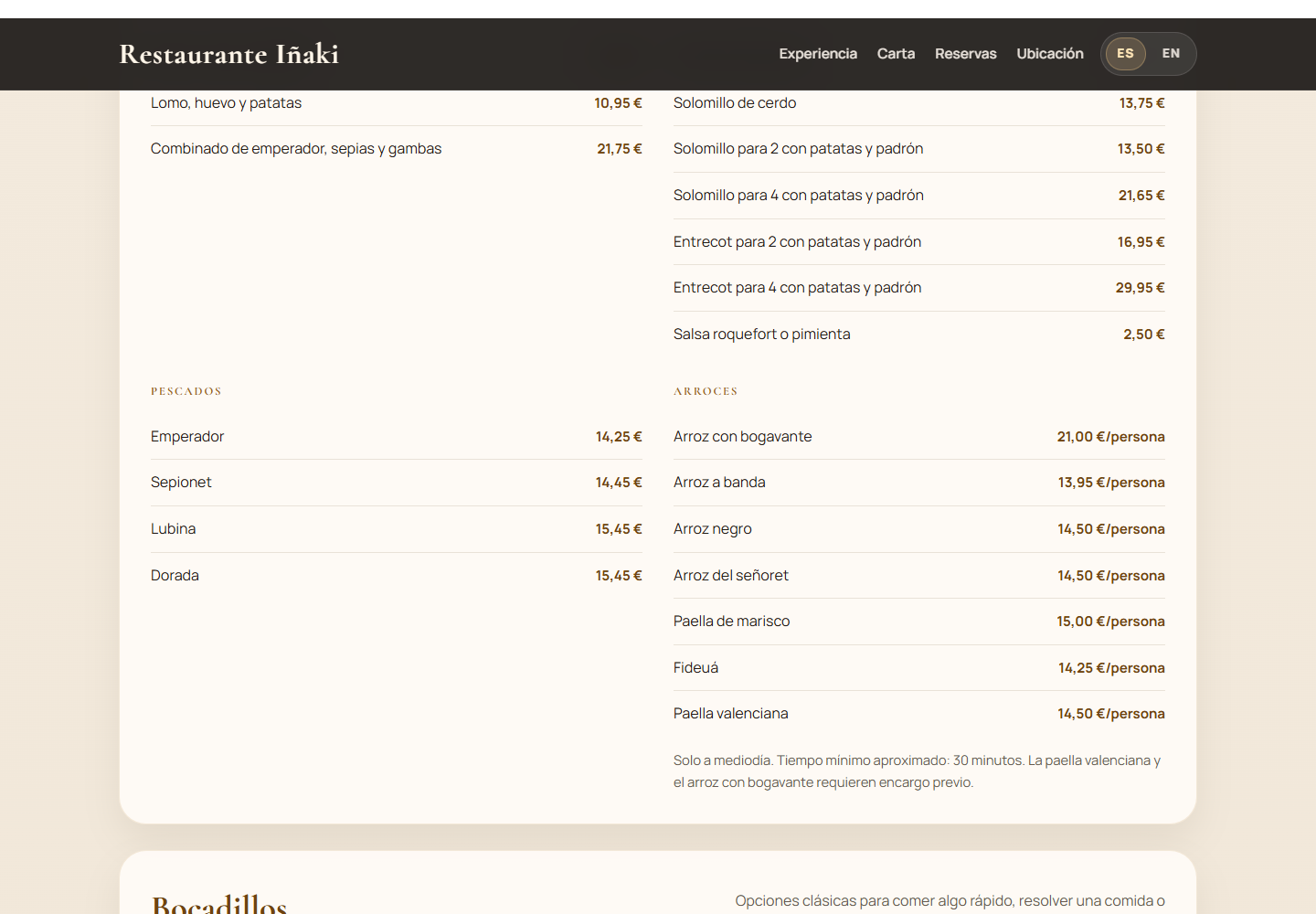Select the 'Arroz negro' row
This screenshot has height=914, width=1316.
tap(918, 529)
